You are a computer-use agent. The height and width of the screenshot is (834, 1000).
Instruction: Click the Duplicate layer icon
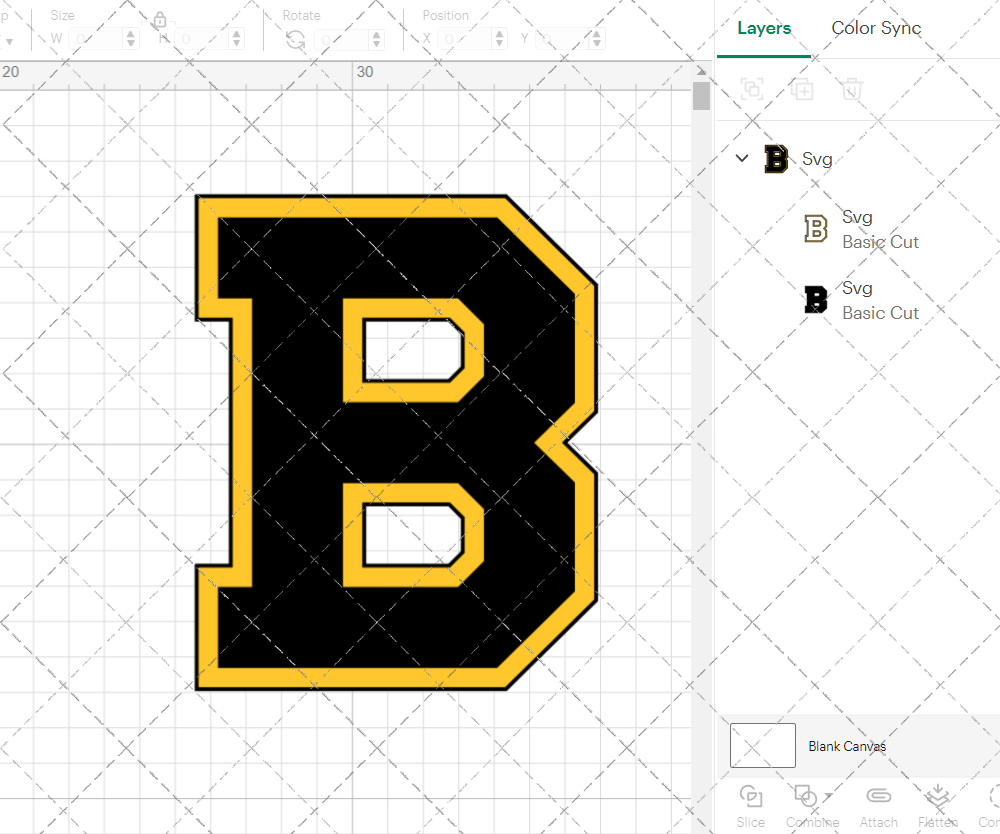[802, 89]
